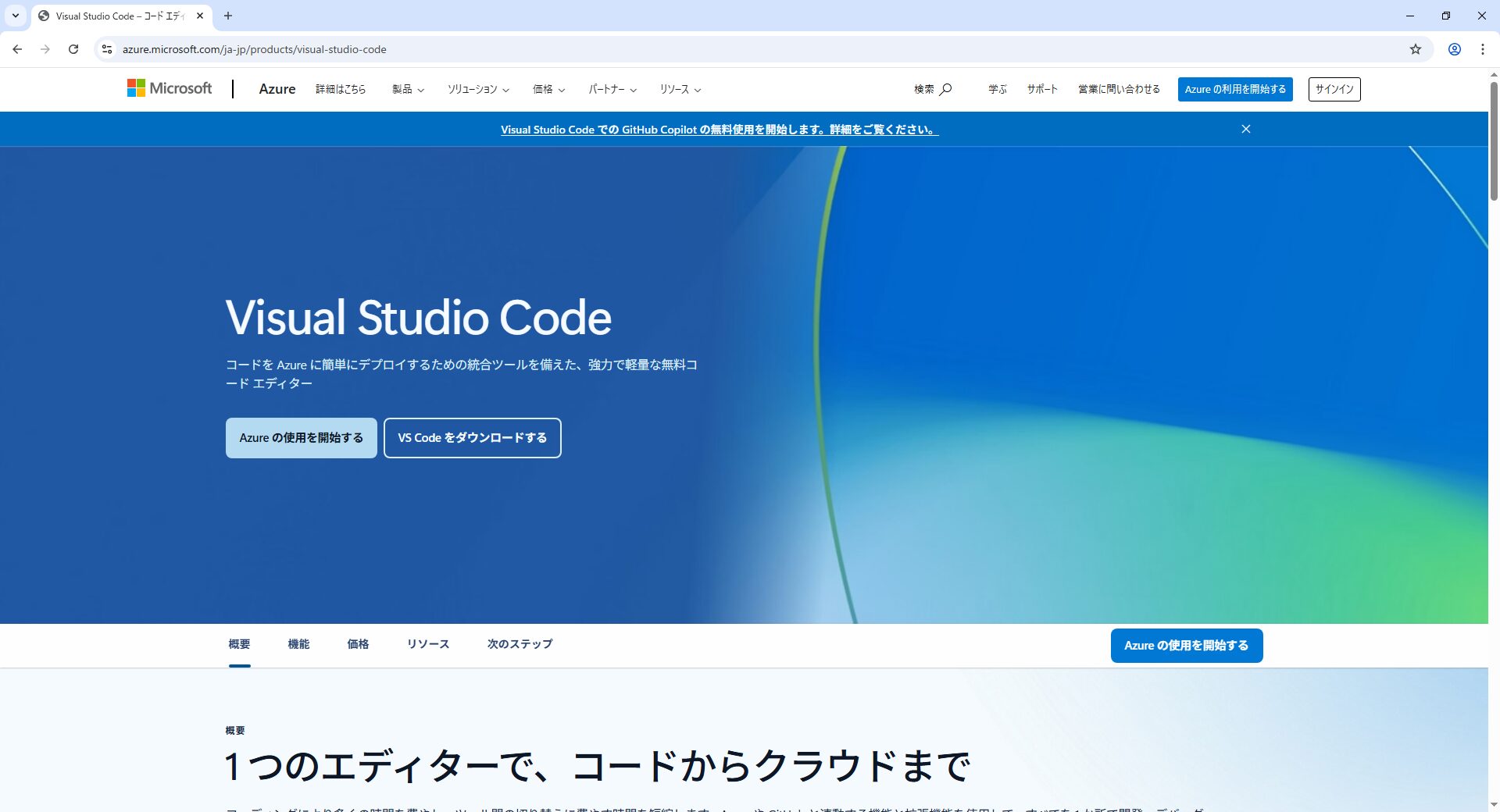This screenshot has height=812, width=1500.
Task: Click the サインイン button
Action: coord(1334,89)
